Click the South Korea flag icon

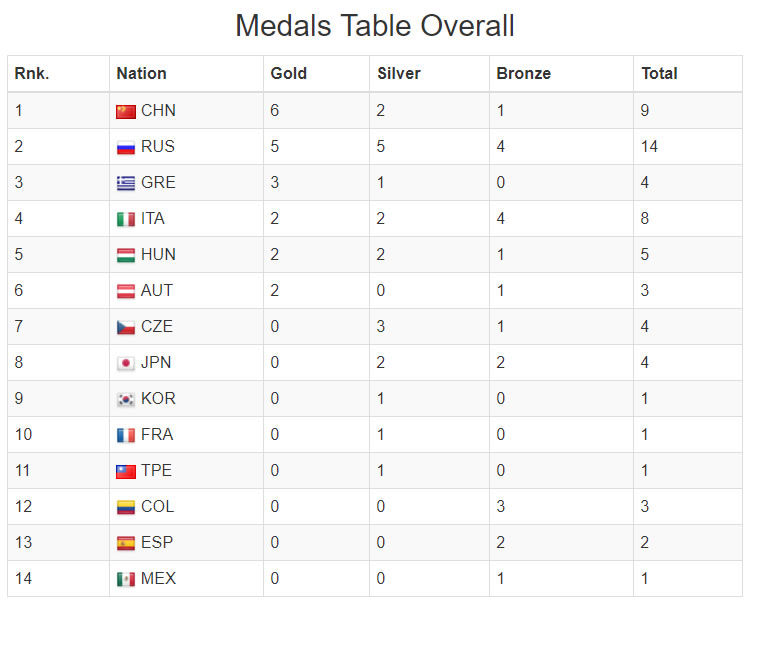pyautogui.click(x=126, y=400)
